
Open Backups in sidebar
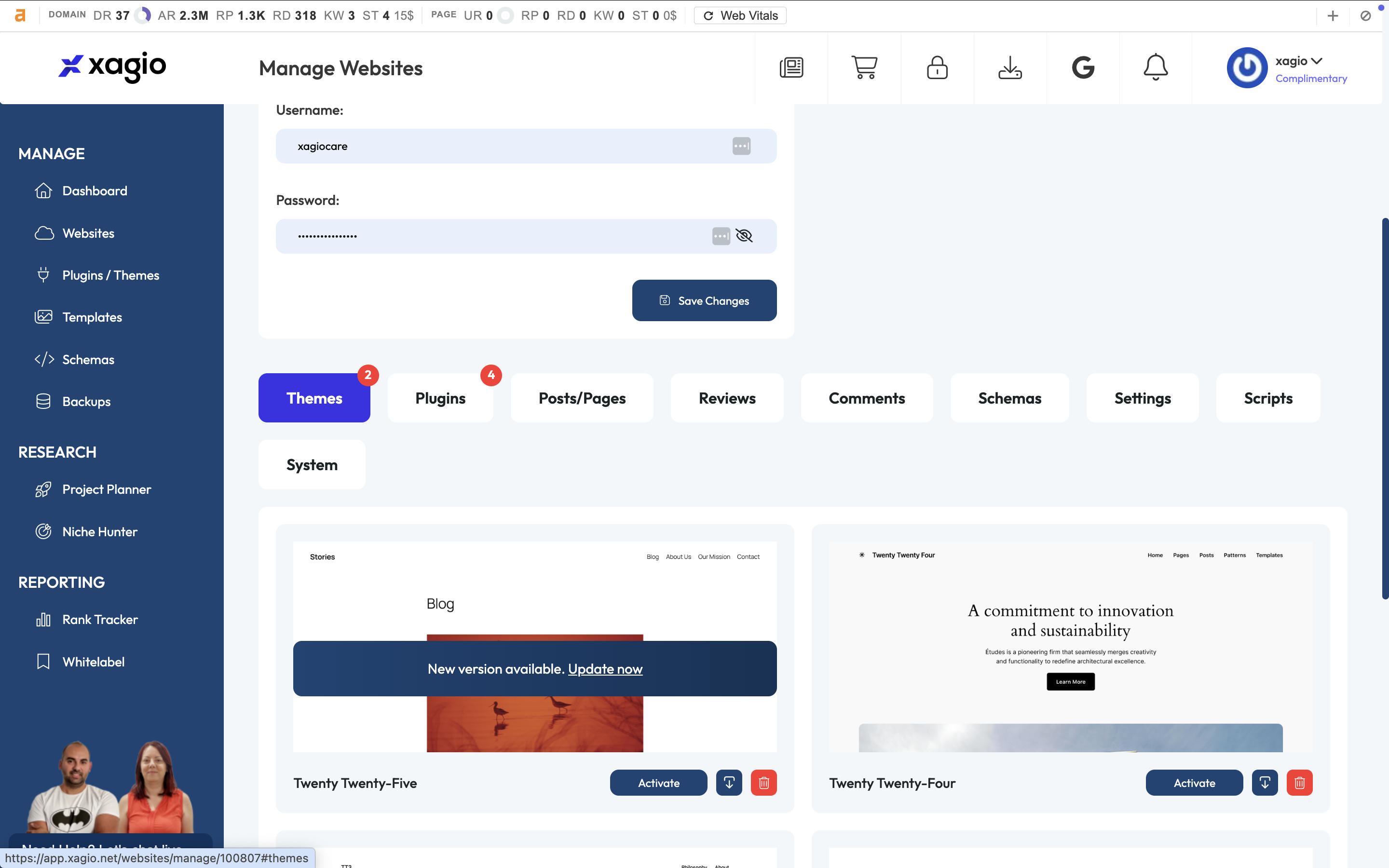(x=73, y=401)
